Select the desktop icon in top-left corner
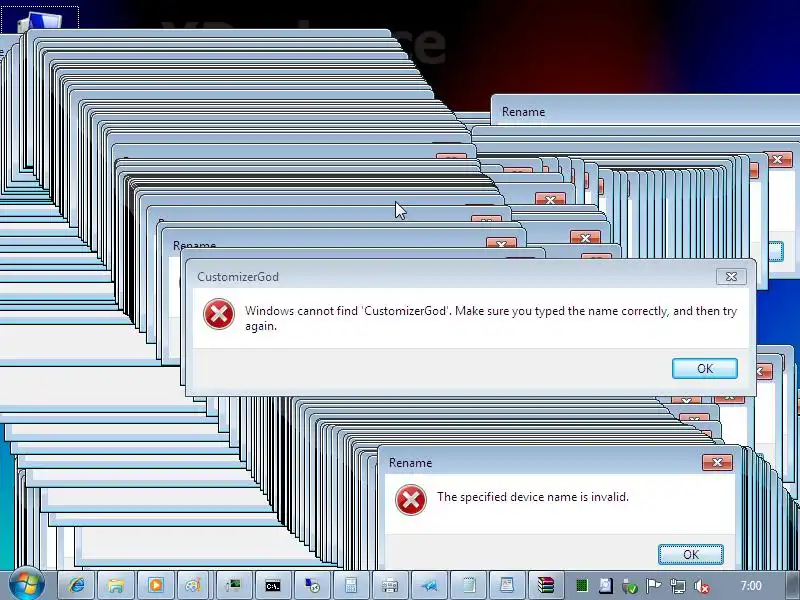 pyautogui.click(x=40, y=19)
